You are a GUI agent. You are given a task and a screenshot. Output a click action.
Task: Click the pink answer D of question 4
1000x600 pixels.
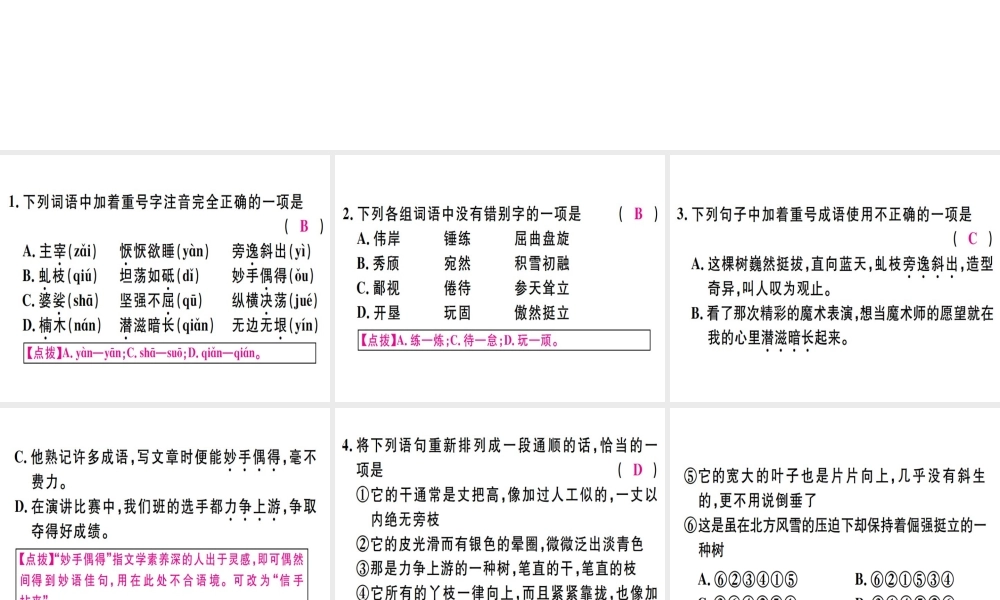pyautogui.click(x=638, y=470)
